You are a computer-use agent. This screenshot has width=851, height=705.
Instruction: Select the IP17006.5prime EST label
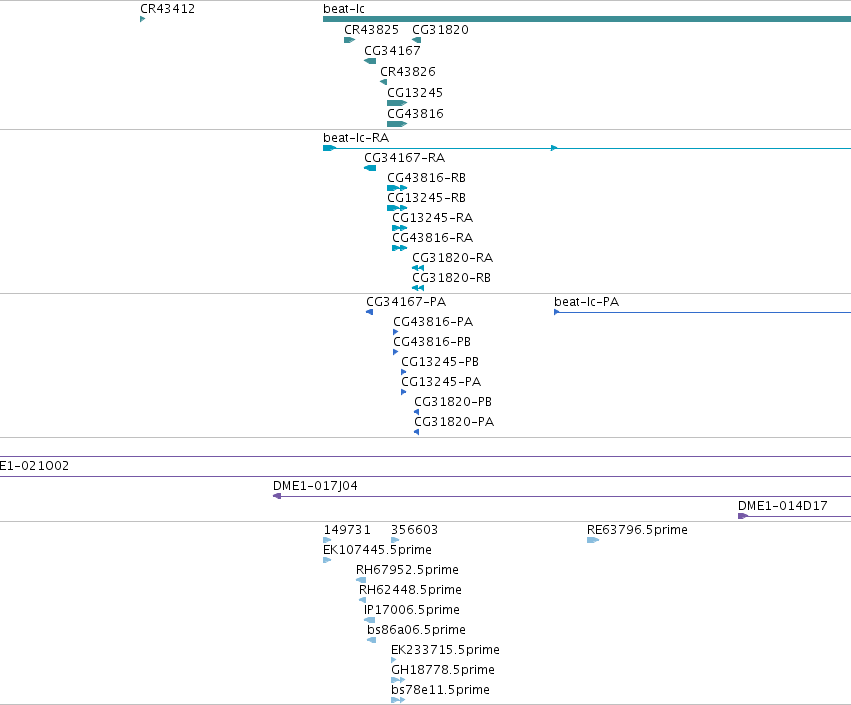pos(412,610)
